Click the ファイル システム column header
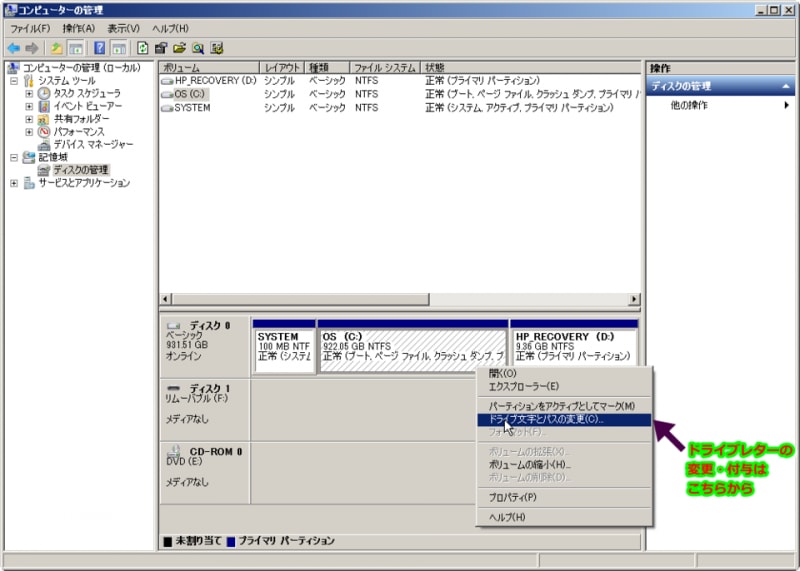 point(384,67)
